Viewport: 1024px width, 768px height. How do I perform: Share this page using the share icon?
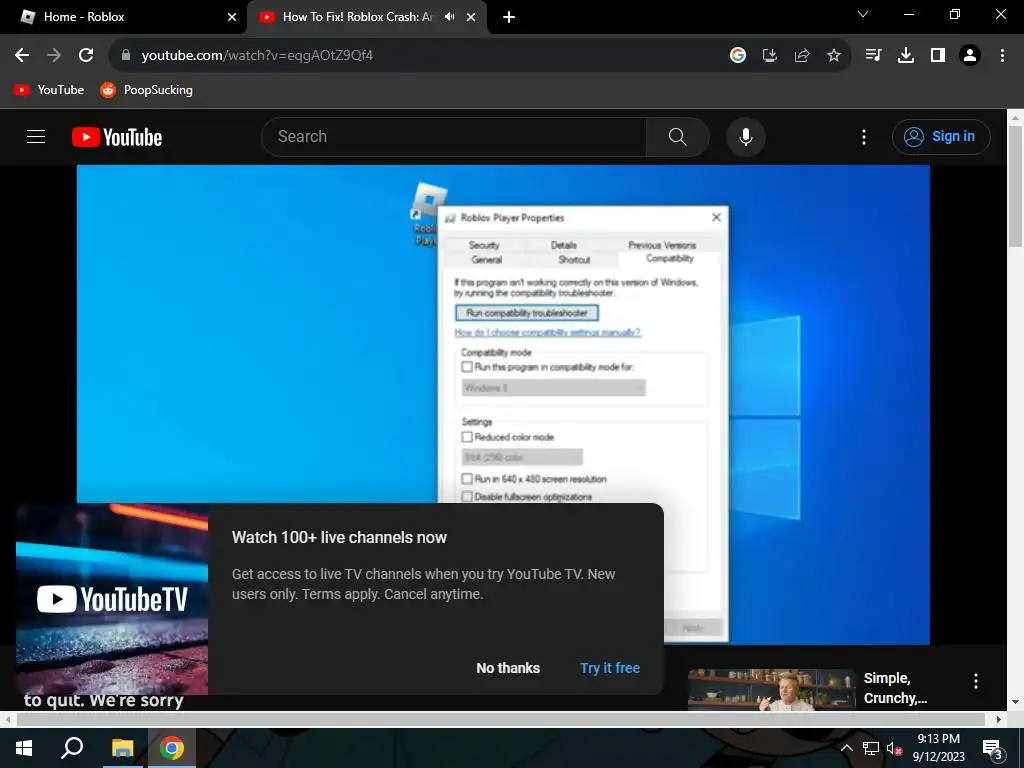[802, 56]
